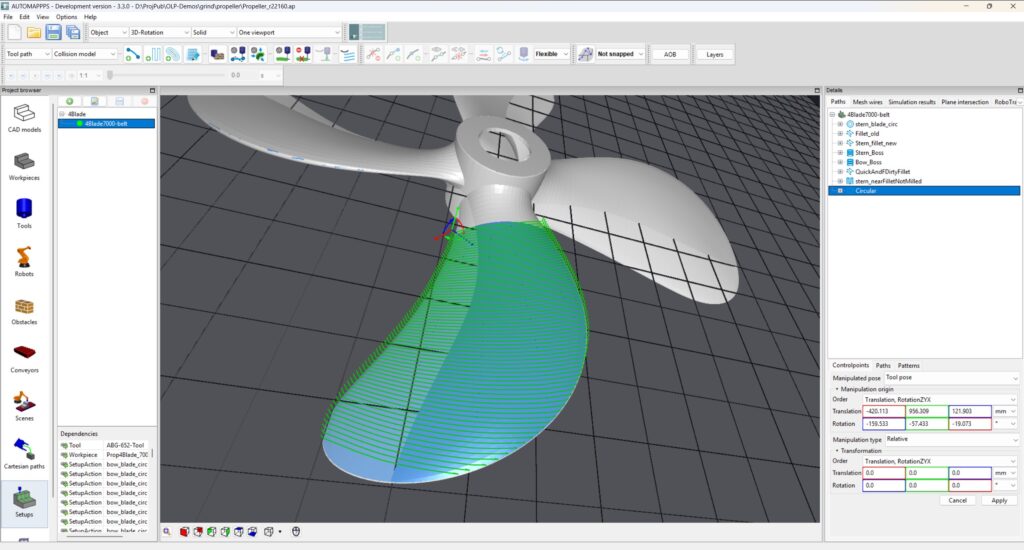Collapse the 4Blade7000-belt root node in Details
The width and height of the screenshot is (1024, 550).
[832, 114]
